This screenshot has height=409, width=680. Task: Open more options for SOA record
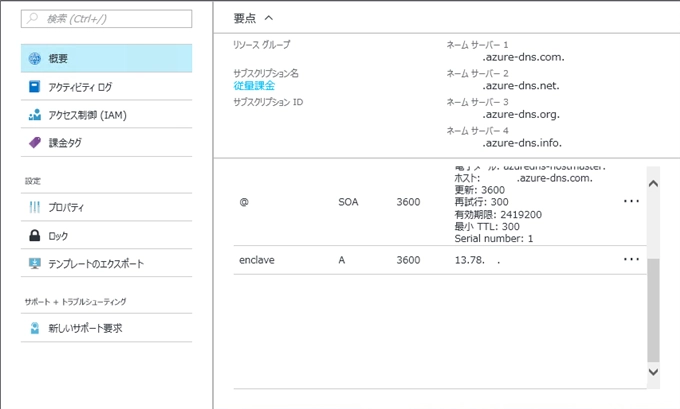[x=631, y=201]
